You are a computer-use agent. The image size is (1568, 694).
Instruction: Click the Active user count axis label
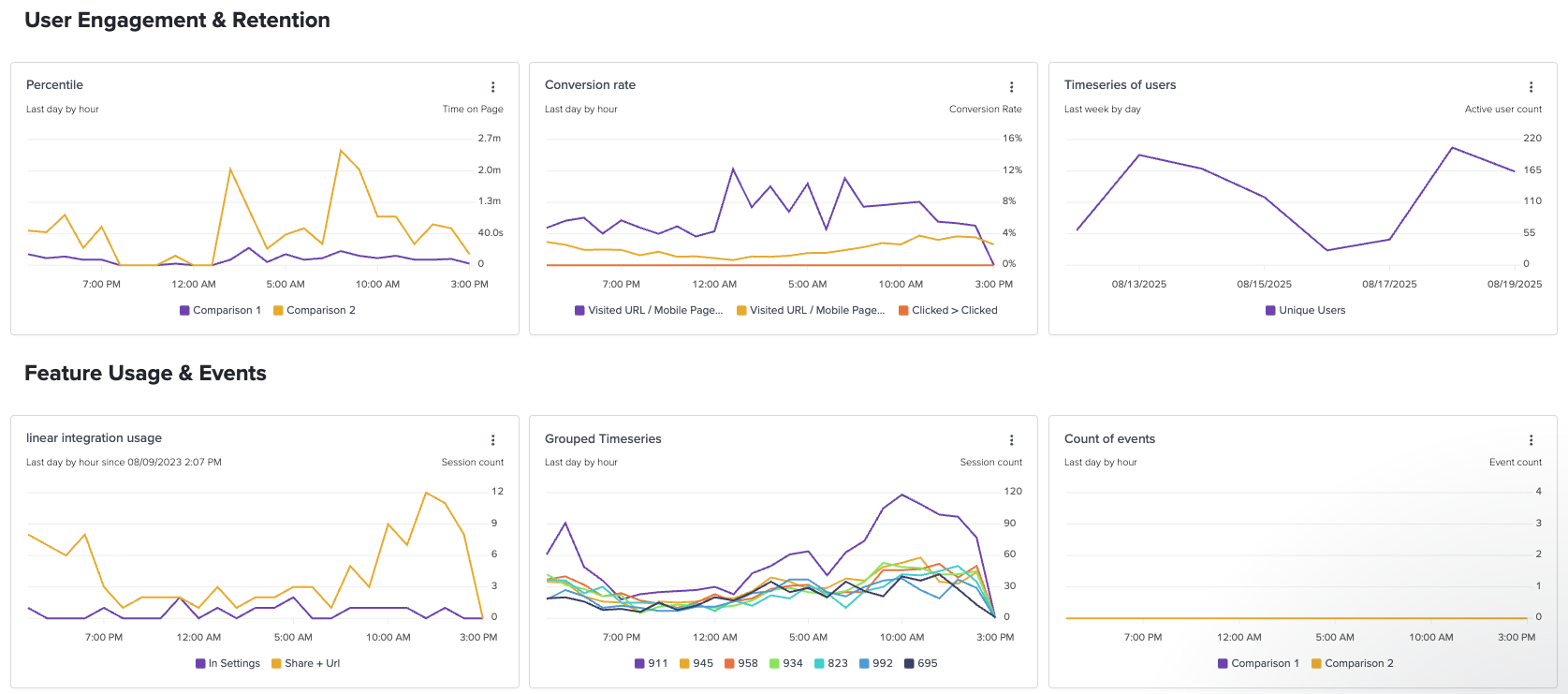pyautogui.click(x=1503, y=110)
